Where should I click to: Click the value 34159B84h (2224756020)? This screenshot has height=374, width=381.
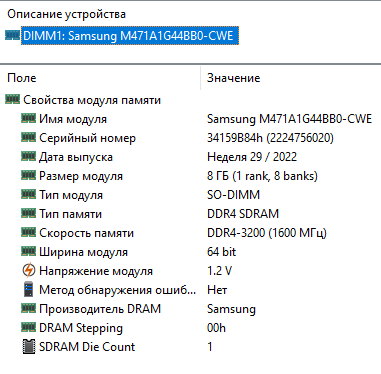point(270,138)
